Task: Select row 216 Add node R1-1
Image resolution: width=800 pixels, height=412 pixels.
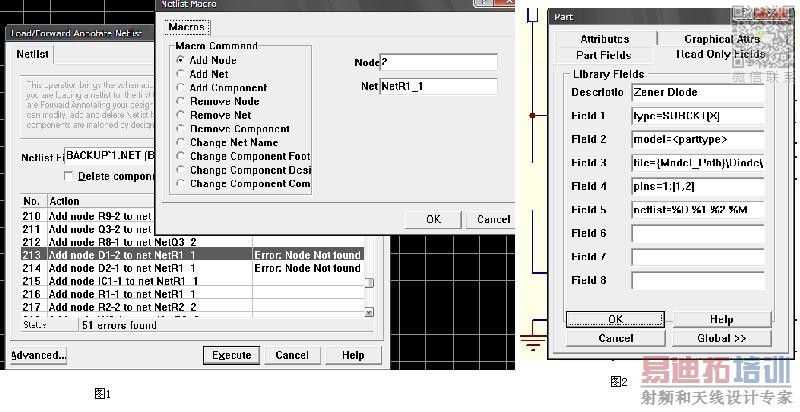Action: coord(192,294)
